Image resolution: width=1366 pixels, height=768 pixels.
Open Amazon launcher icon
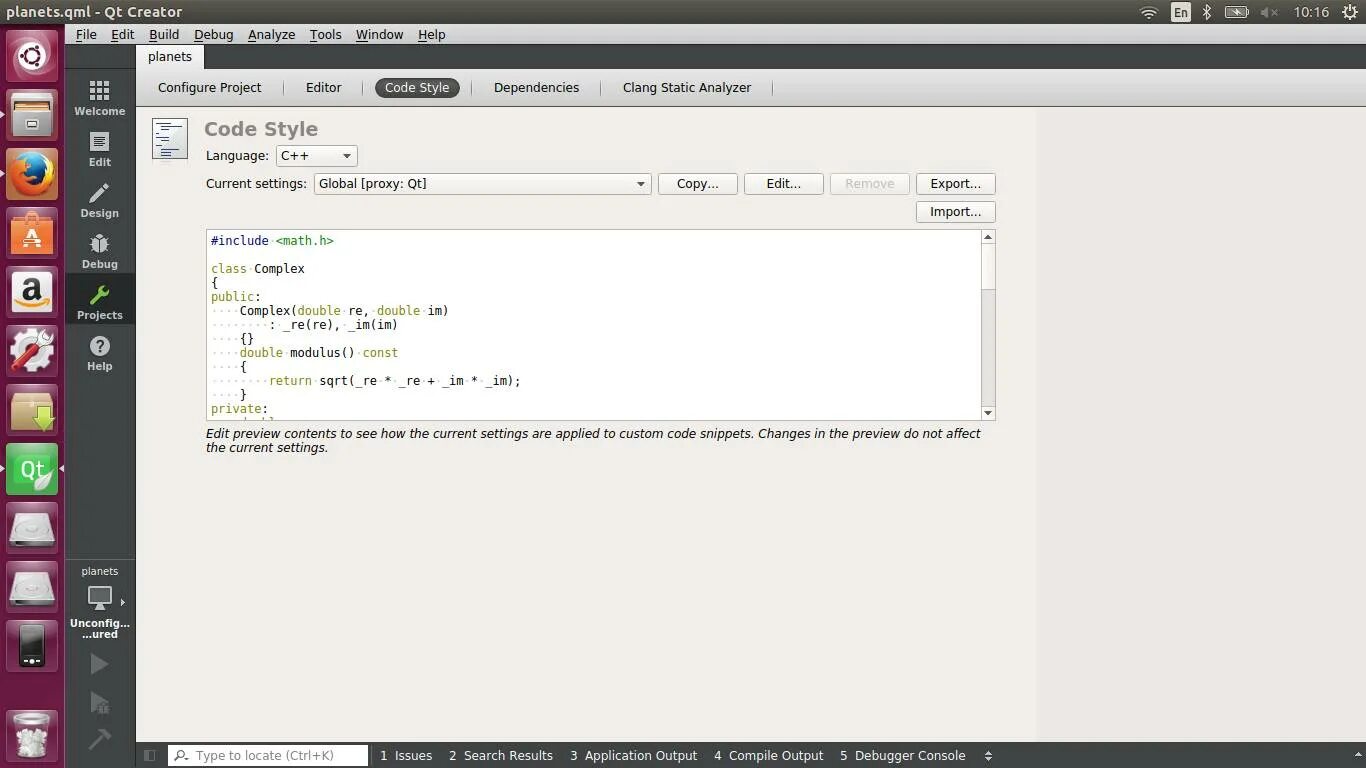coord(32,292)
